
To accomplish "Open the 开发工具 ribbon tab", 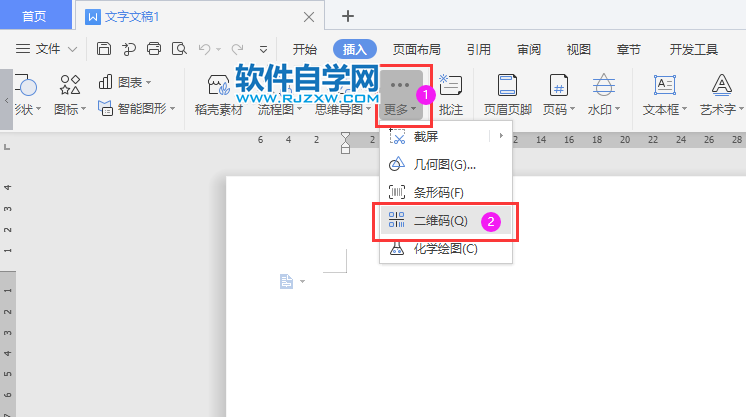I will (694, 49).
